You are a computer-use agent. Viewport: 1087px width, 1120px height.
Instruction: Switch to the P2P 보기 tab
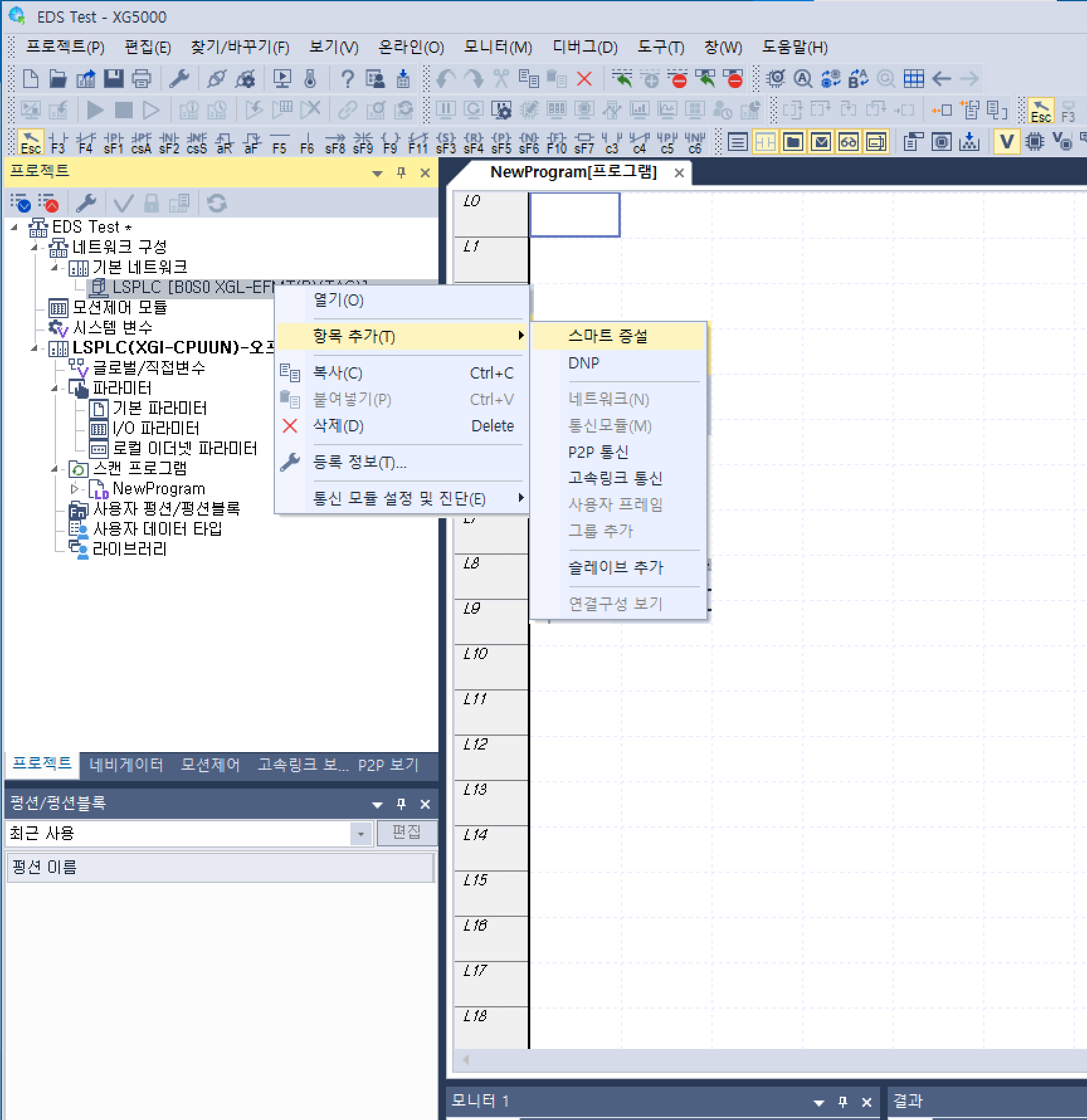point(388,765)
